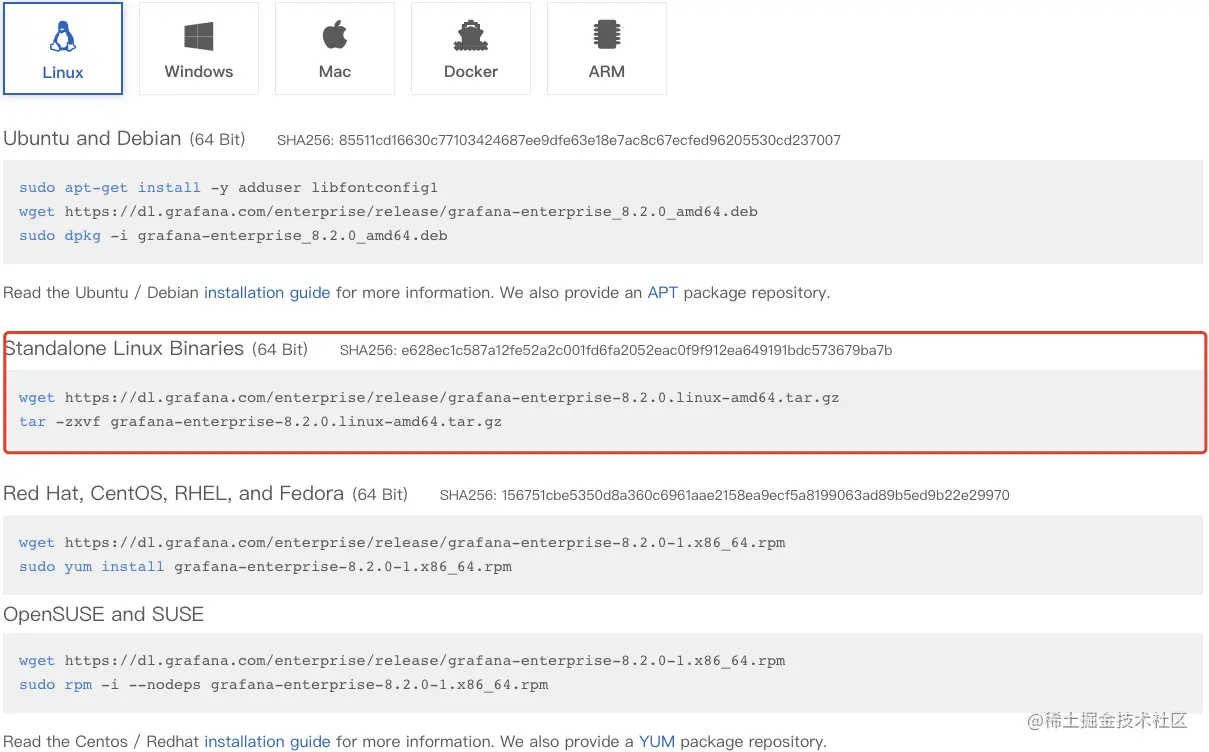
Task: Switch to the Windows platform tab
Action: pyautogui.click(x=199, y=48)
